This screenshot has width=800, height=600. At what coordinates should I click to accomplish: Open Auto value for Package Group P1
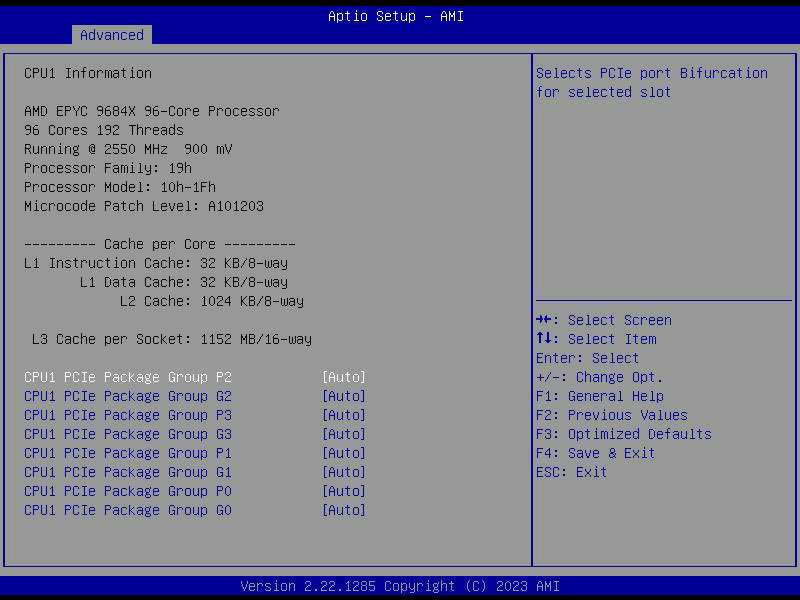pyautogui.click(x=344, y=453)
